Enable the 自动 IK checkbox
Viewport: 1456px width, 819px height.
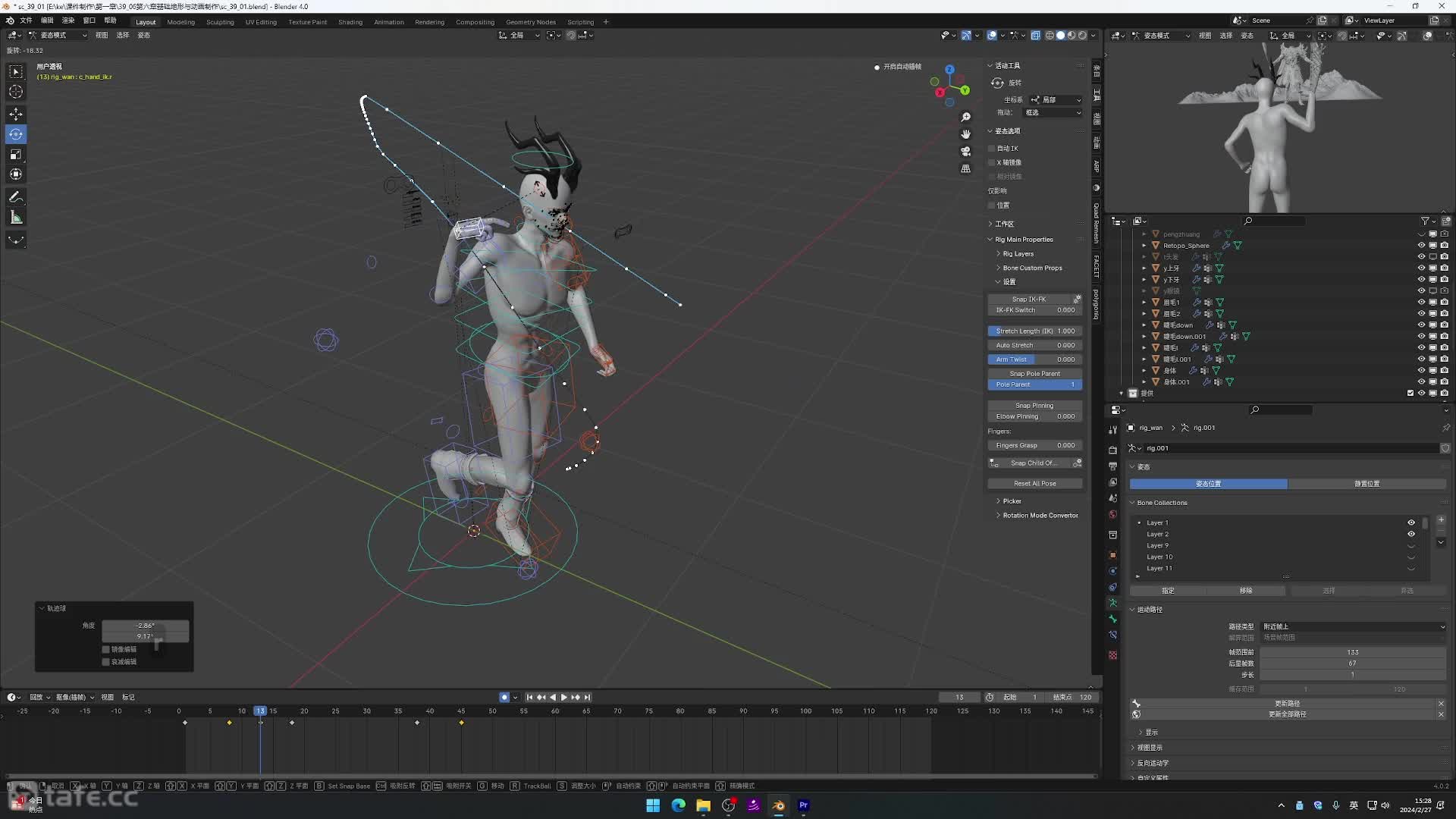(992, 149)
